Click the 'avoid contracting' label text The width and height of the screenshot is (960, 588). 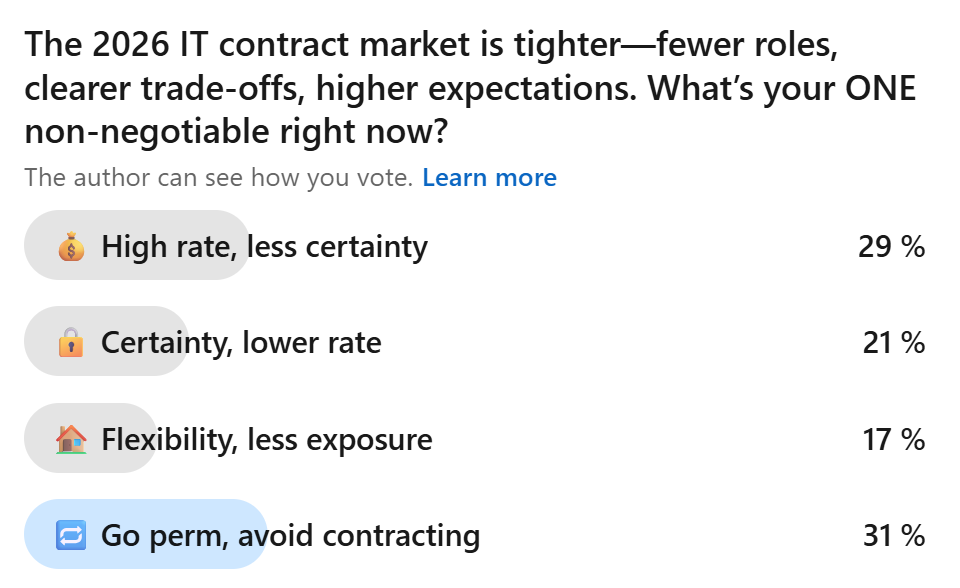pyautogui.click(x=359, y=535)
